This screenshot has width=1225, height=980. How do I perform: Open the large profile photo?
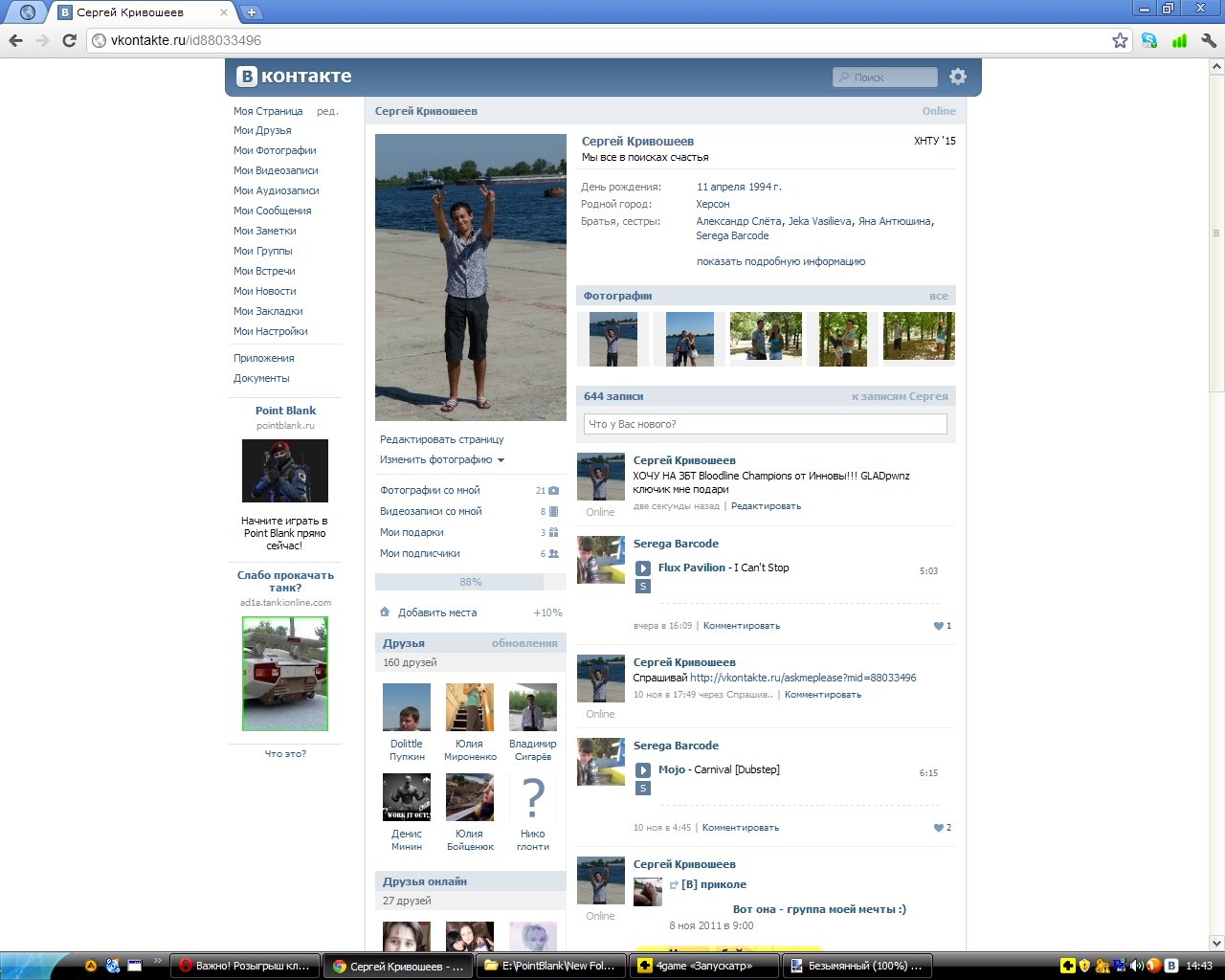(x=471, y=278)
